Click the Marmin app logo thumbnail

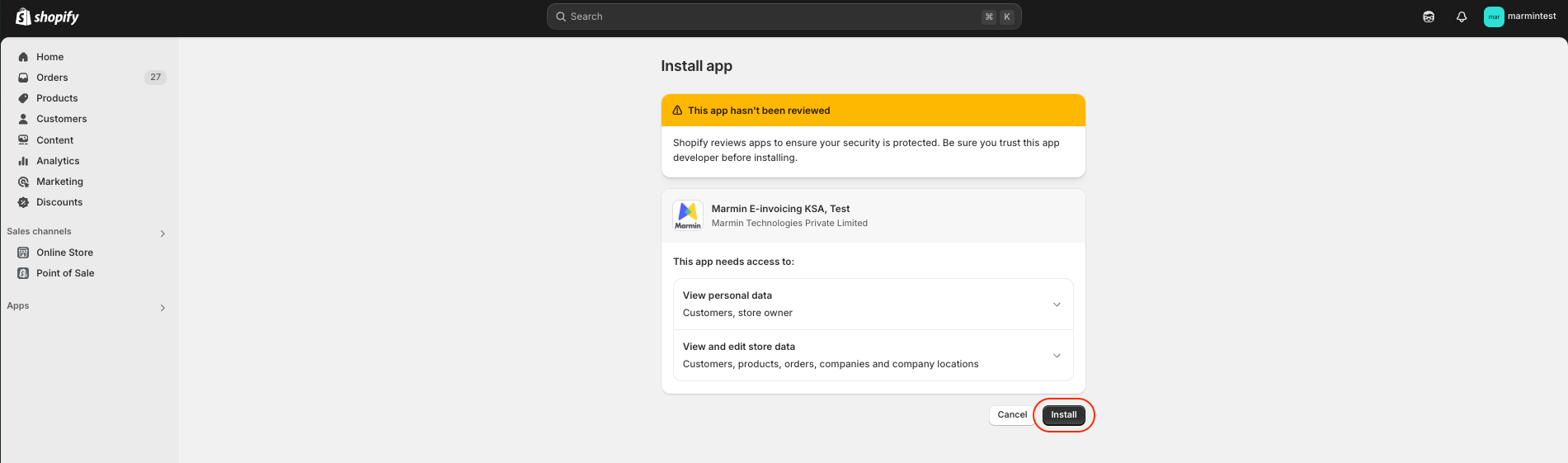688,215
